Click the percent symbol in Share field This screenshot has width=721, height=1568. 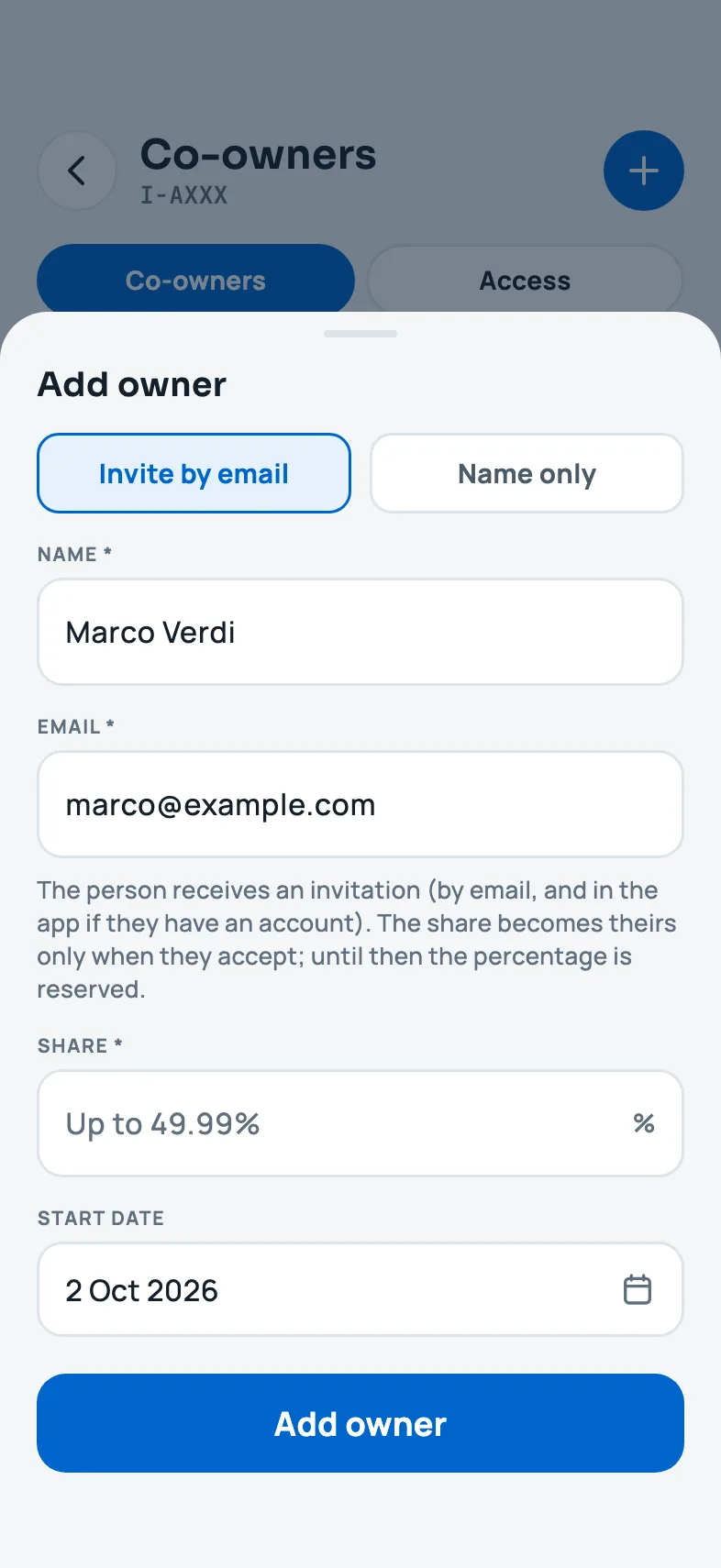coord(644,1123)
